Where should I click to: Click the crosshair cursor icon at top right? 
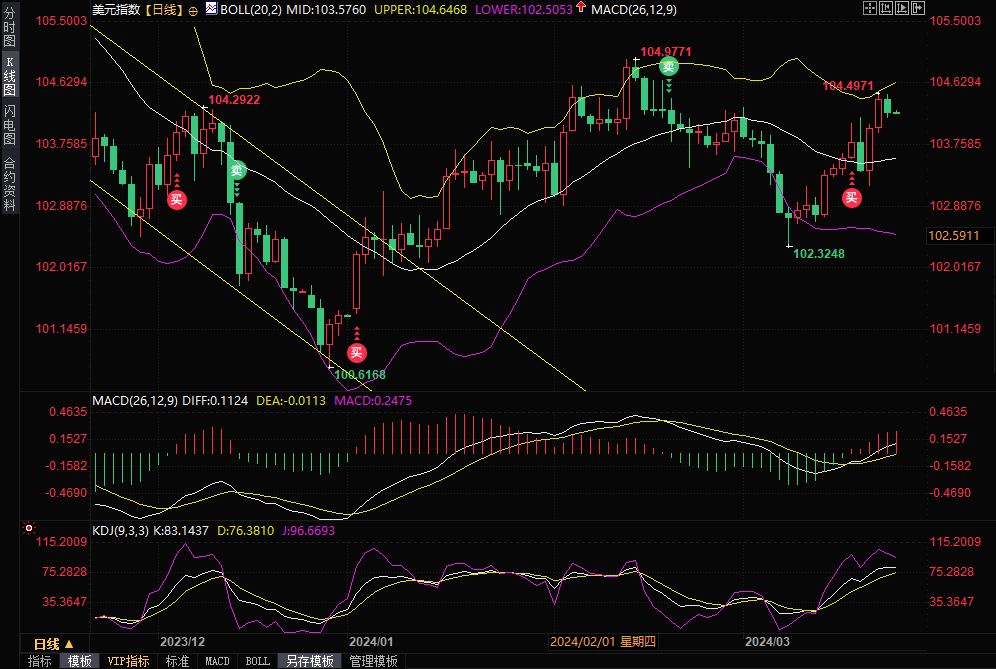(868, 8)
